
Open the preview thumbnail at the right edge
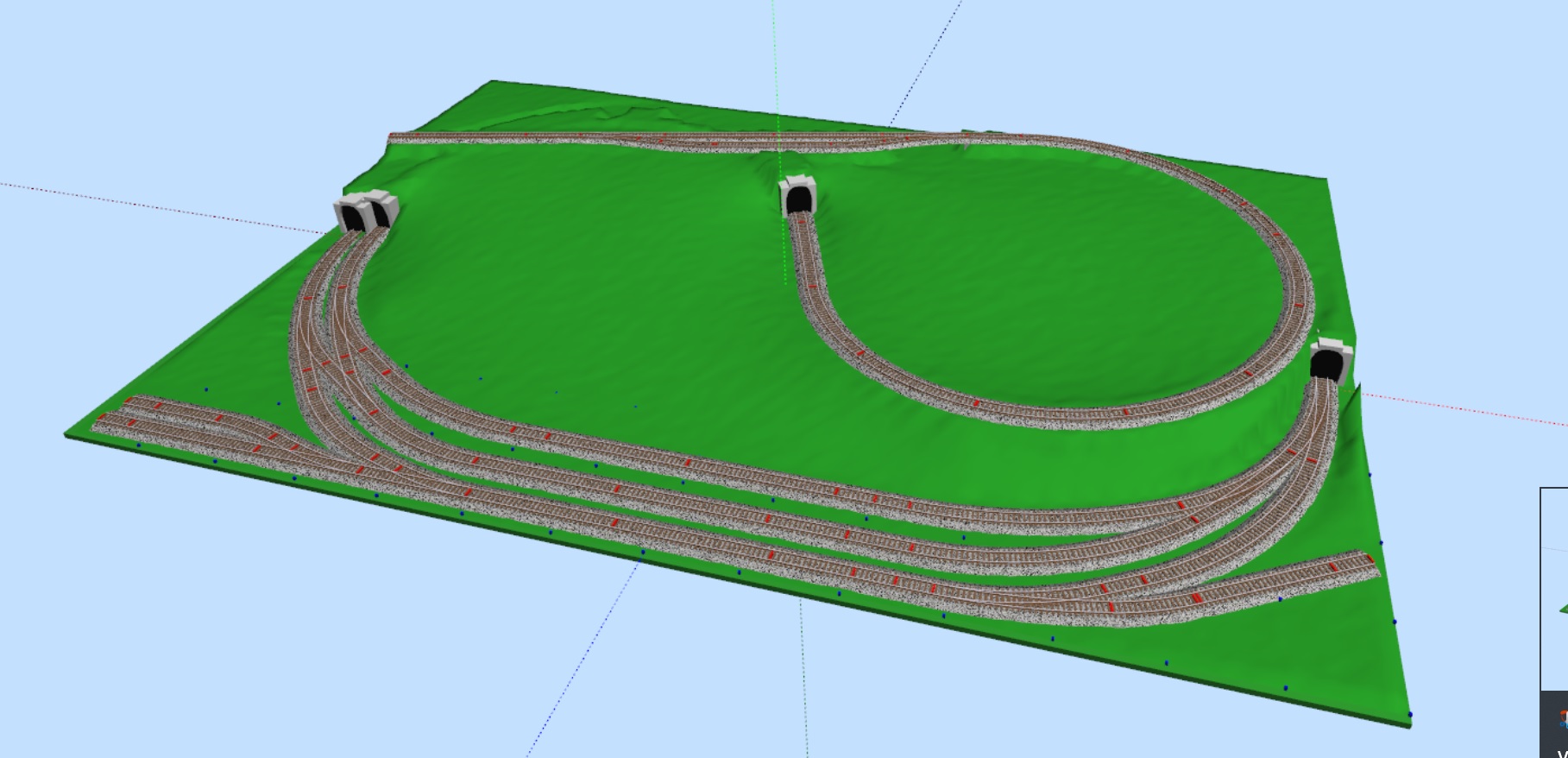[1555, 587]
